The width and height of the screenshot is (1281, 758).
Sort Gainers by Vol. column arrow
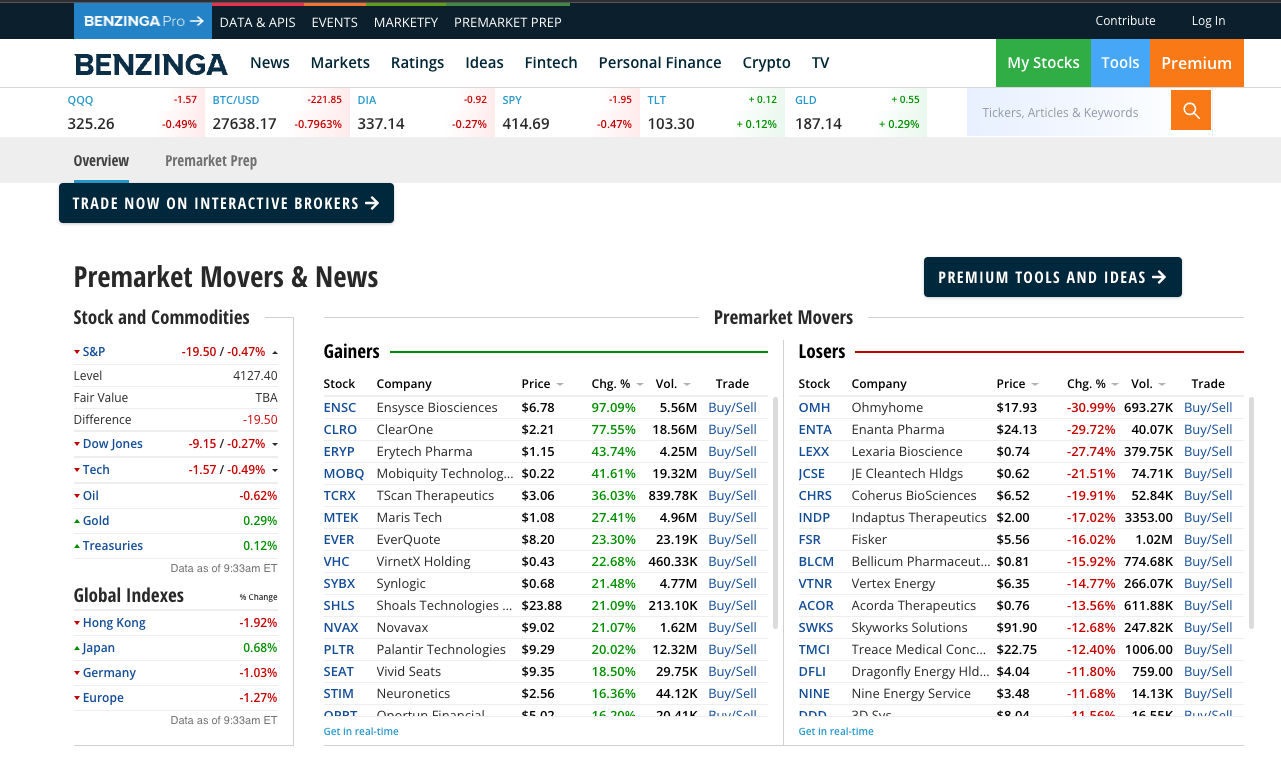687,384
